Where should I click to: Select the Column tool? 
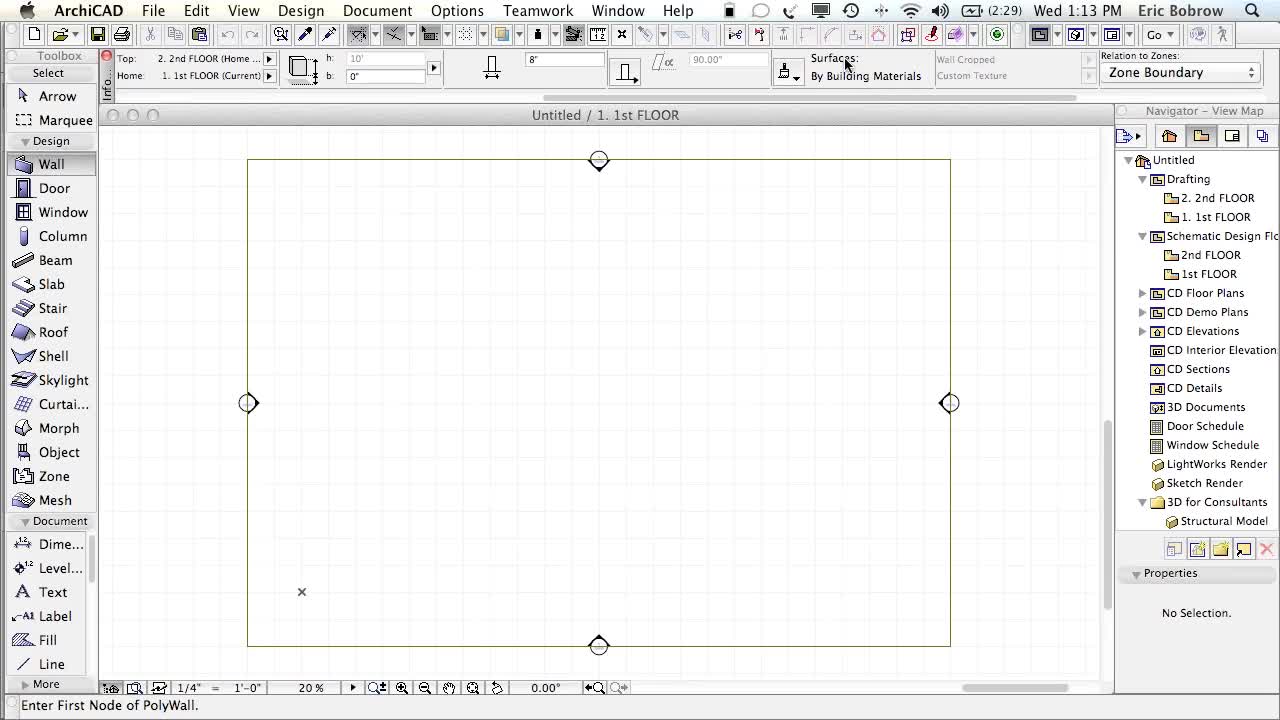(52, 236)
